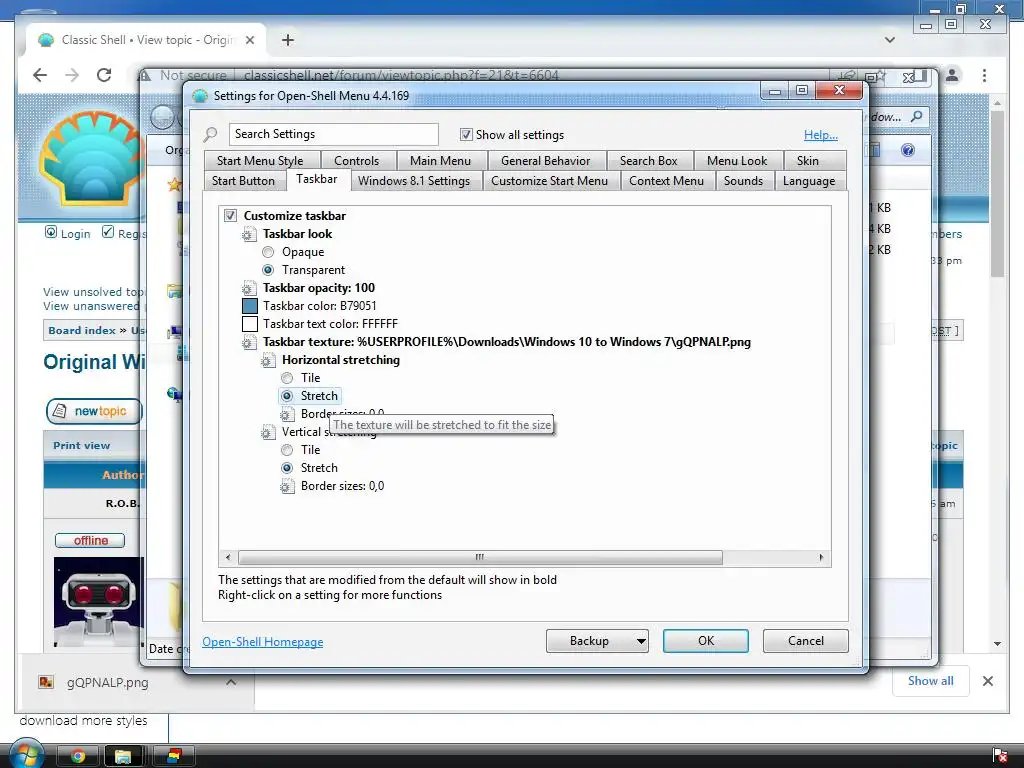Open the Menu Look tab
The width and height of the screenshot is (1024, 768).
(737, 161)
